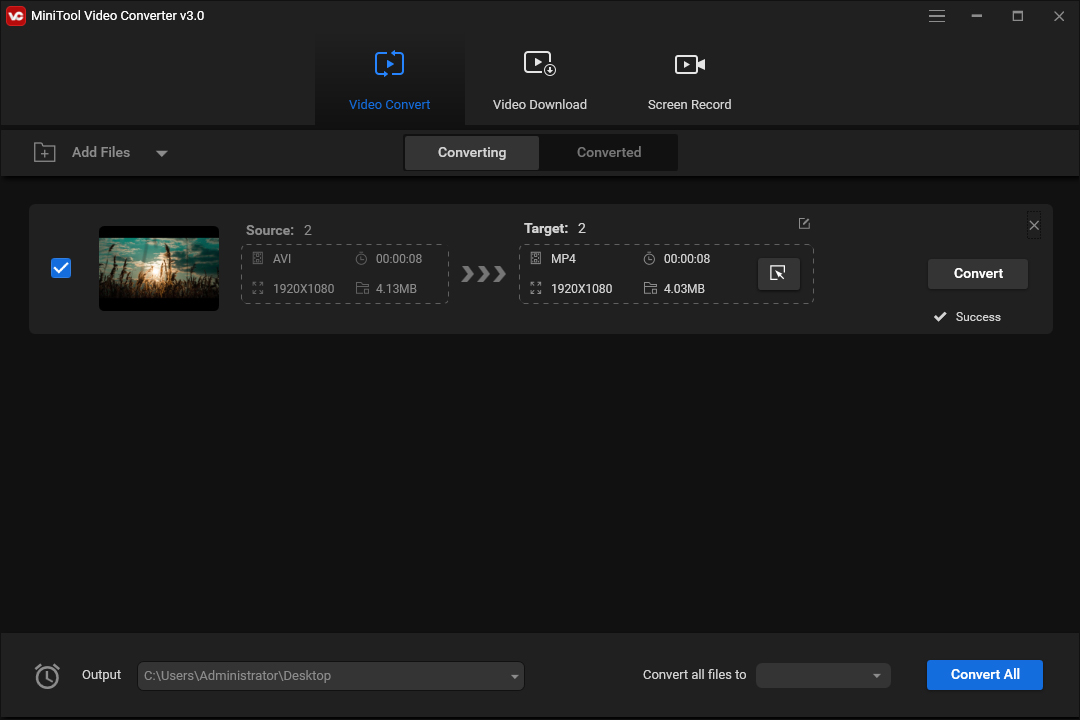1080x720 pixels.
Task: Open the Screen Record tab
Action: point(689,81)
